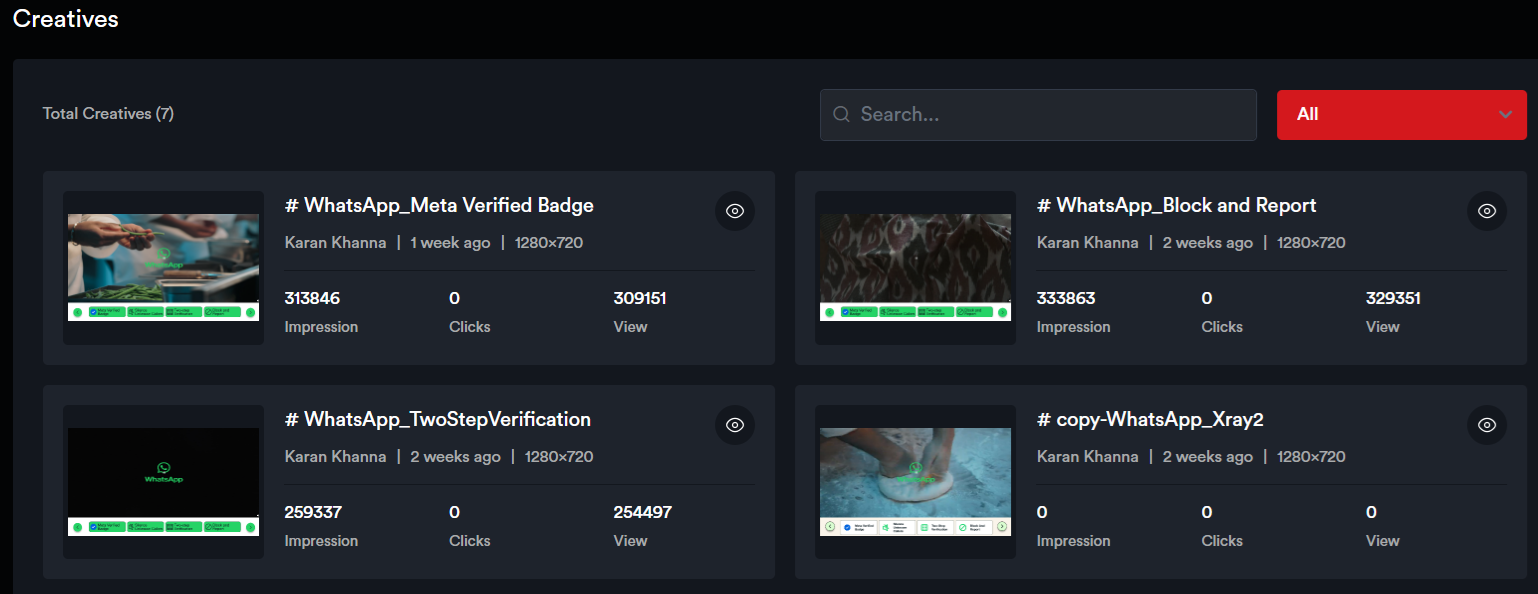This screenshot has height=594, width=1538.
Task: Open the copy-WhatsApp_Xray2 dough thumbnail
Action: pos(915,481)
